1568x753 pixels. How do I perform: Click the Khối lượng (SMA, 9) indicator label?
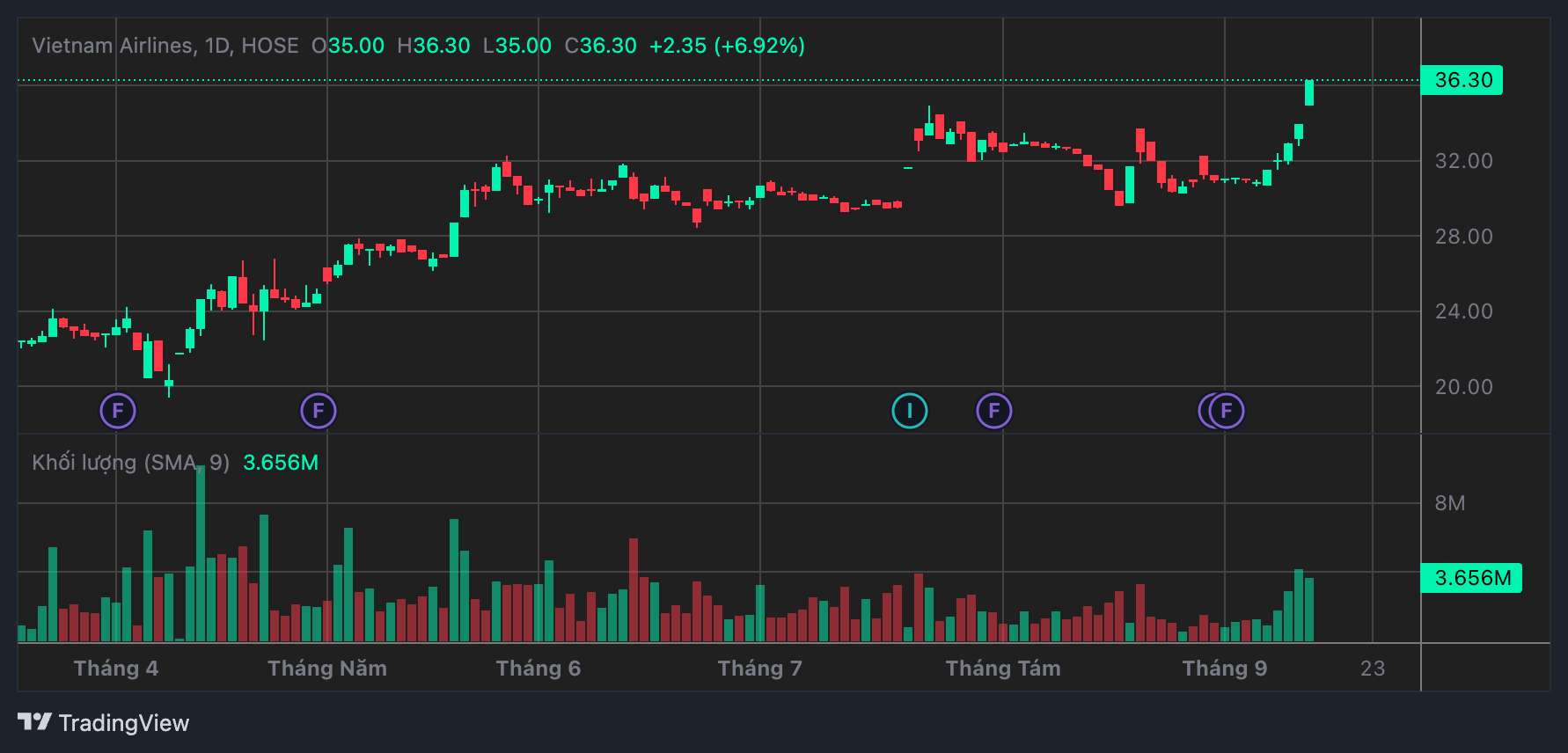point(130,463)
